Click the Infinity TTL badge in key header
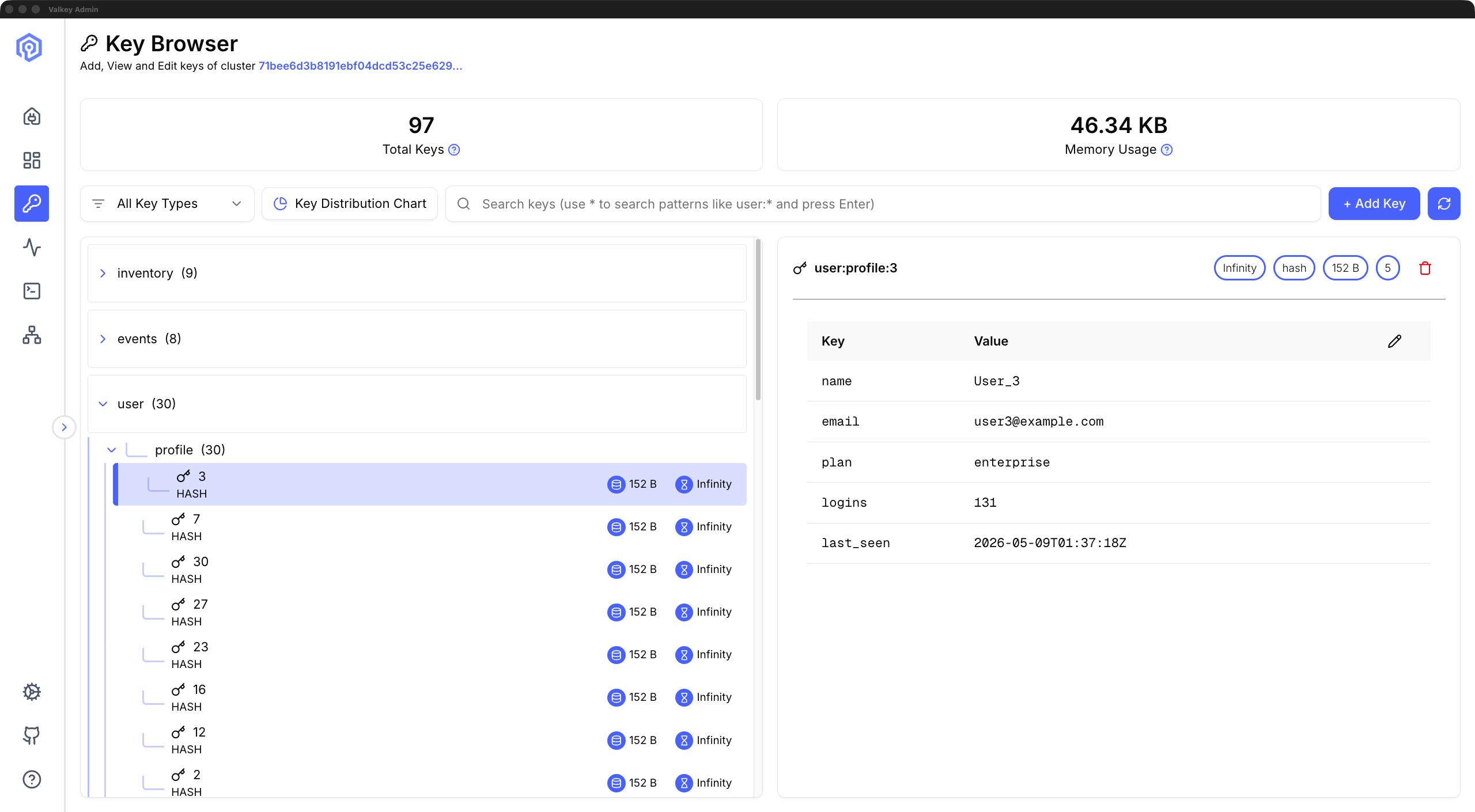Image resolution: width=1475 pixels, height=812 pixels. click(x=1239, y=268)
